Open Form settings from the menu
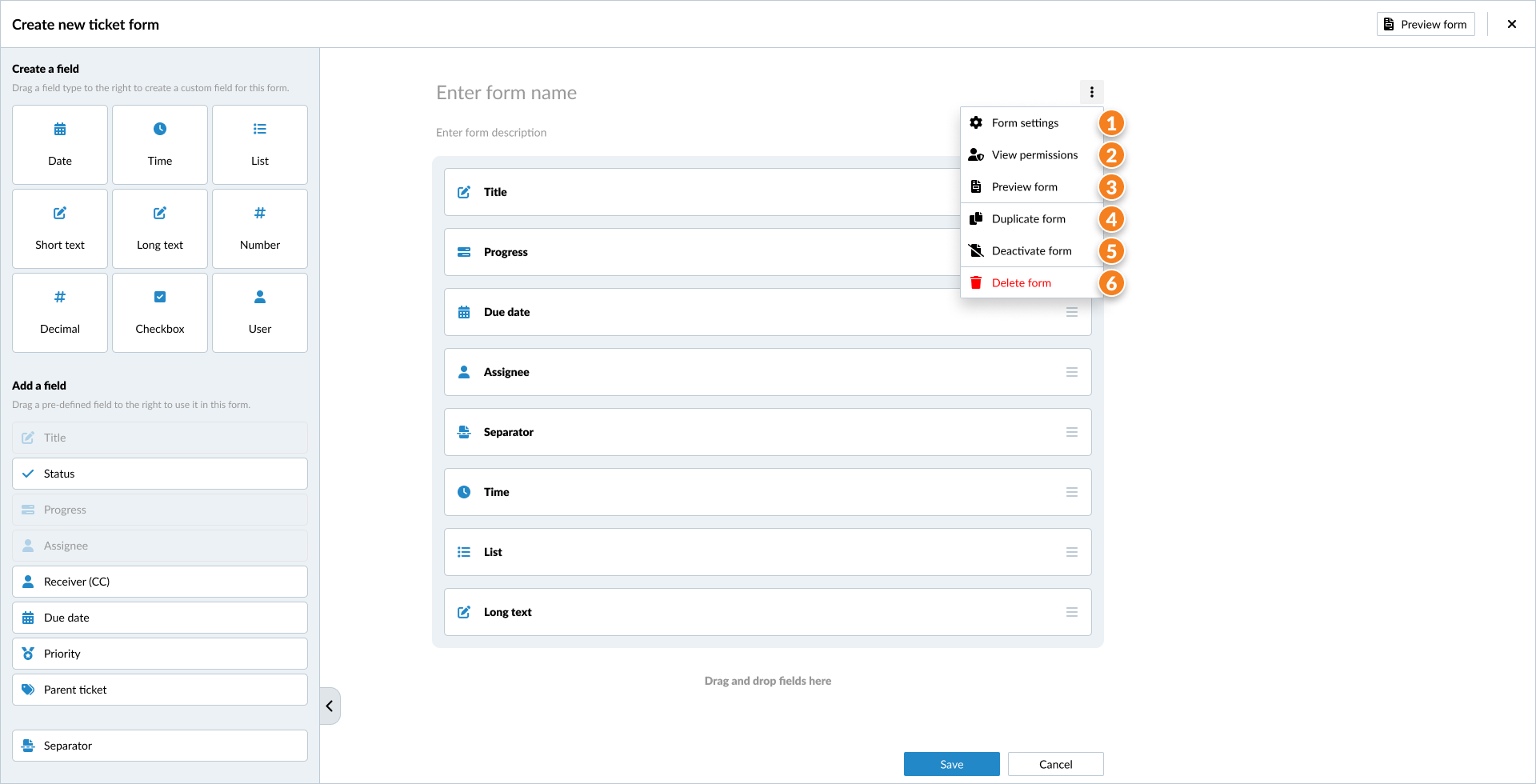 point(1024,122)
